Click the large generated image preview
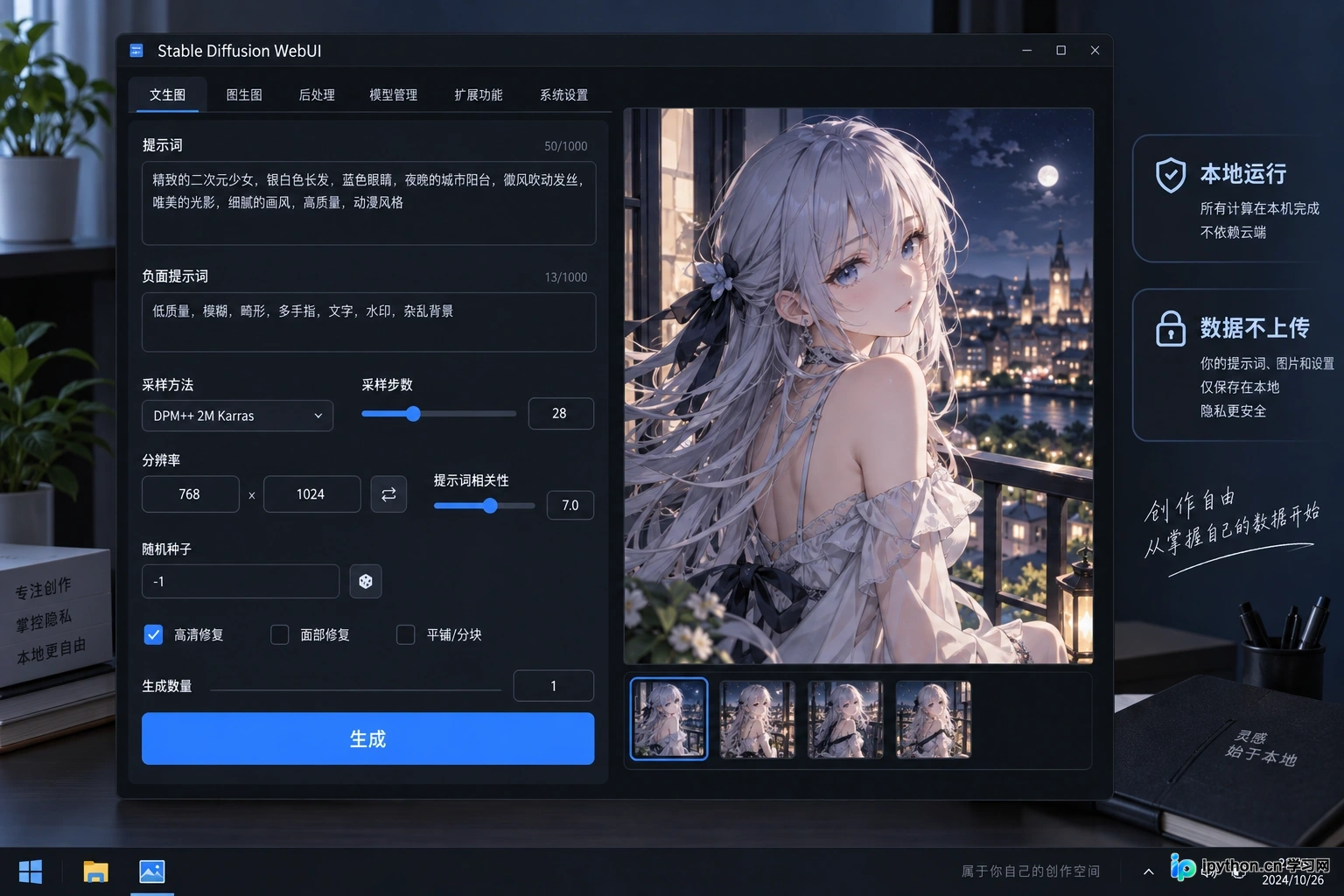The image size is (1344, 896). (858, 386)
